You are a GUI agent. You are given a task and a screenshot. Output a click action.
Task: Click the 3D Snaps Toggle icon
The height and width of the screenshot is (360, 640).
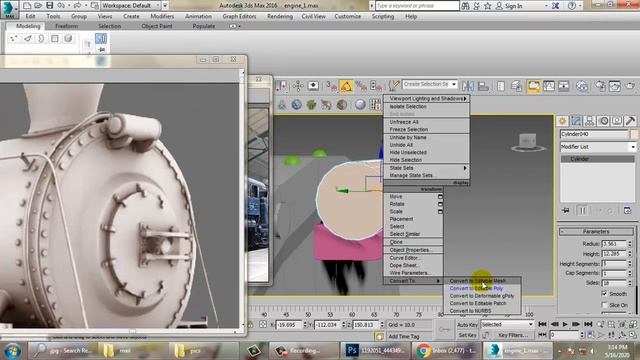[331, 86]
